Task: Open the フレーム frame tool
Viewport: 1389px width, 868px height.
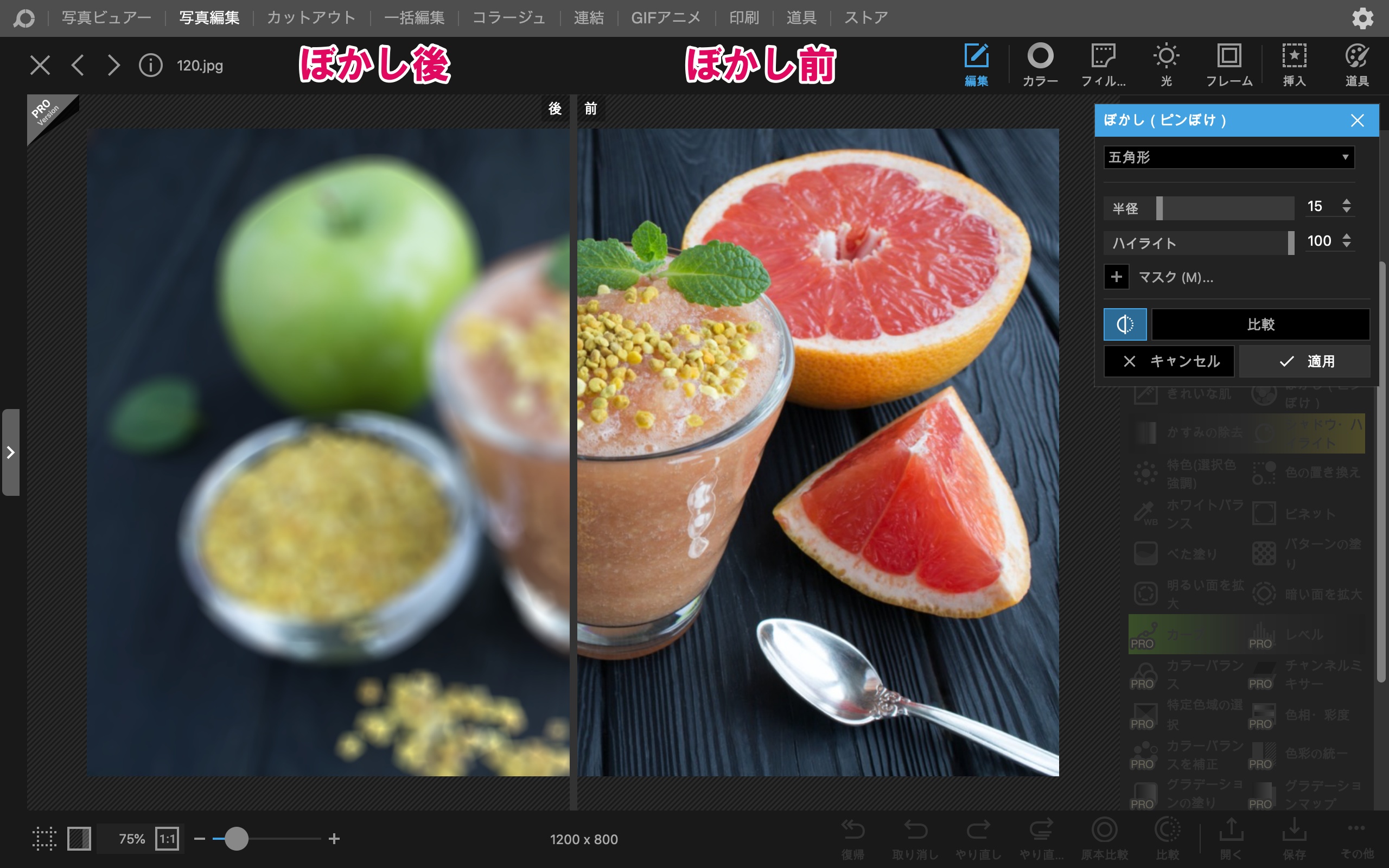Action: [x=1229, y=65]
